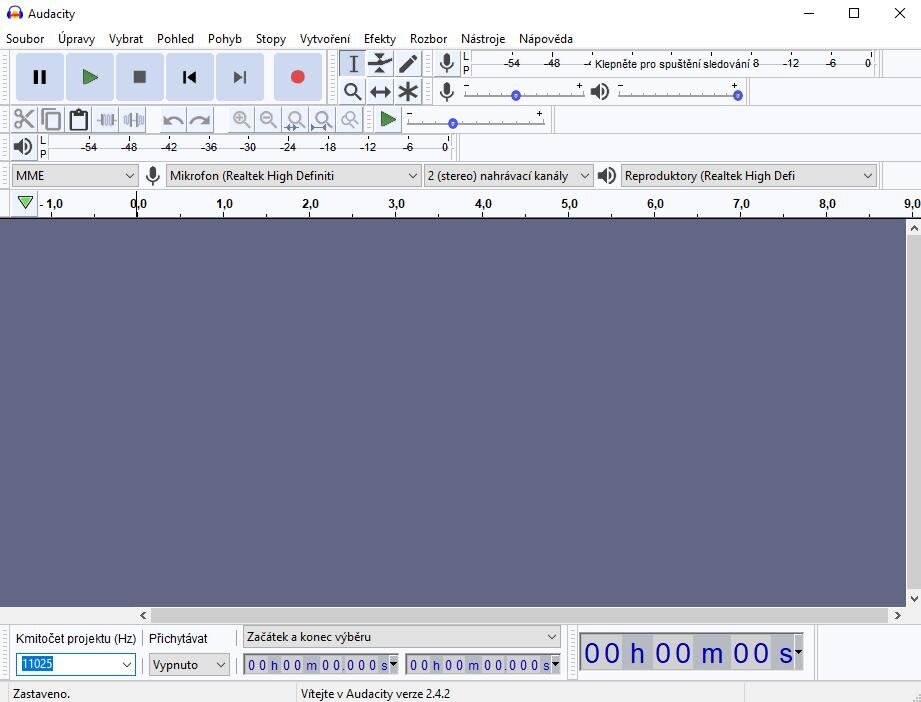Open the Nápověda menu

(546, 39)
